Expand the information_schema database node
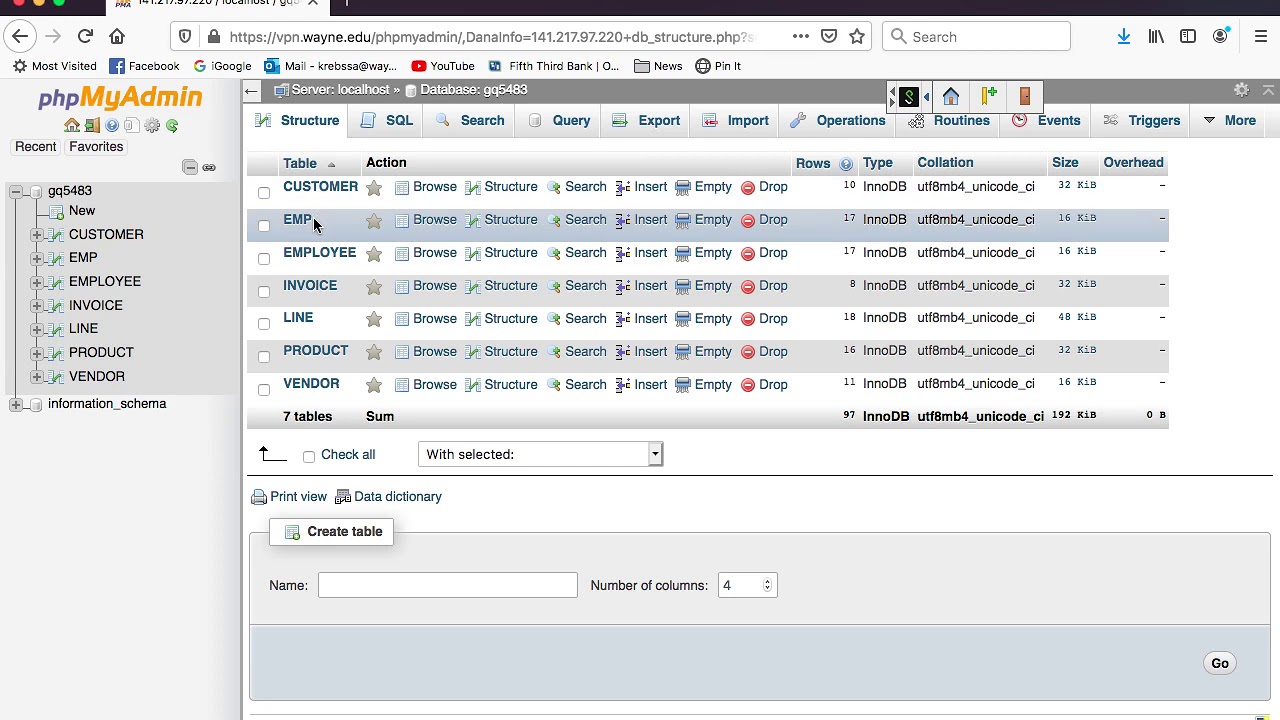The height and width of the screenshot is (720, 1280). 16,404
